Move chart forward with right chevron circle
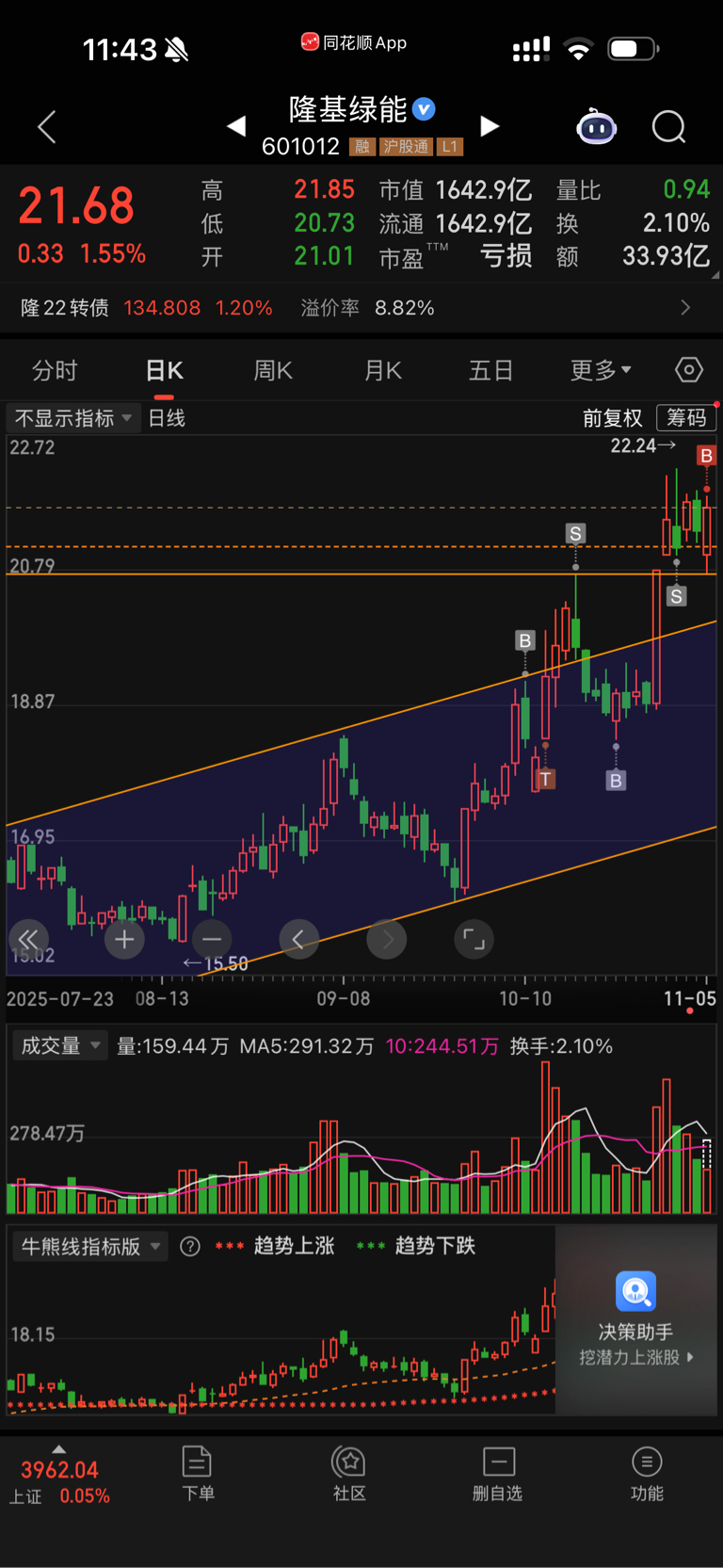Image resolution: width=723 pixels, height=1568 pixels. [x=387, y=939]
